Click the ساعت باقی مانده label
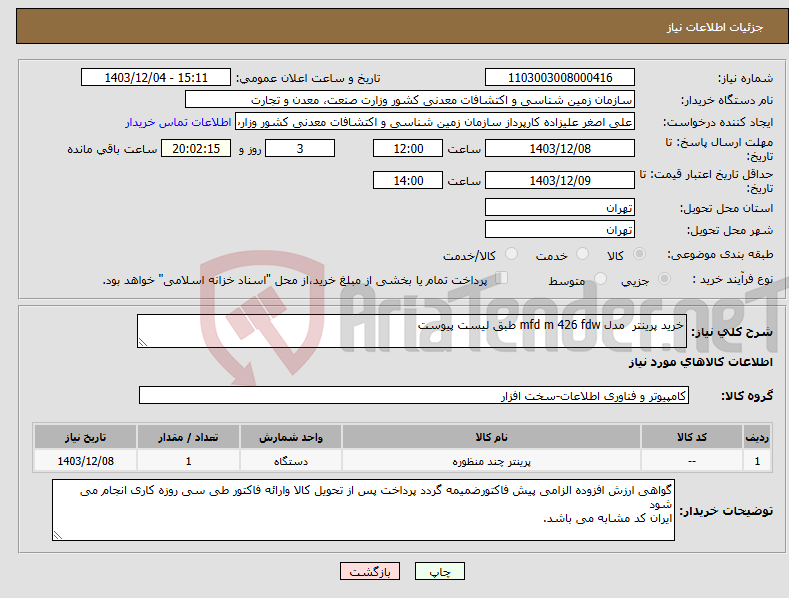The width and height of the screenshot is (789, 598). click(112, 150)
